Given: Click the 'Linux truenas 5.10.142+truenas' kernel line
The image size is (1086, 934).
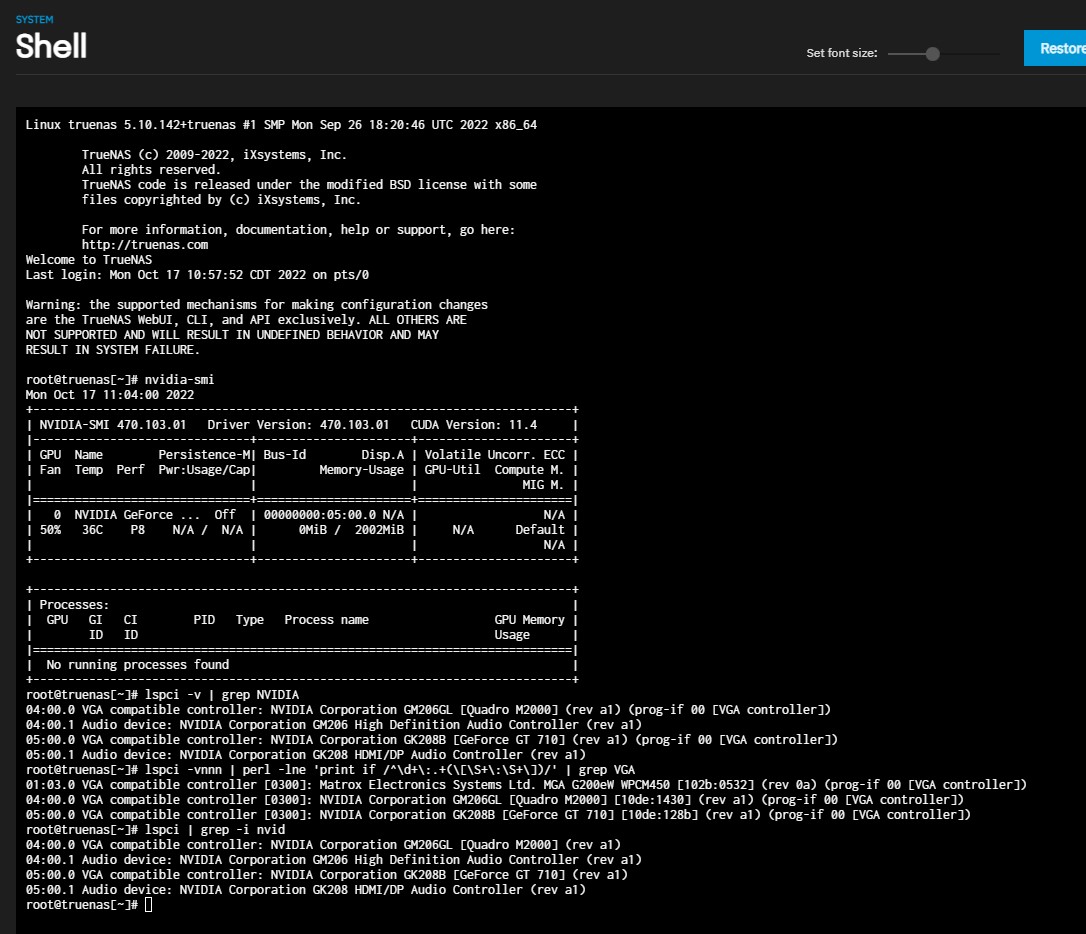Looking at the screenshot, I should 281,125.
